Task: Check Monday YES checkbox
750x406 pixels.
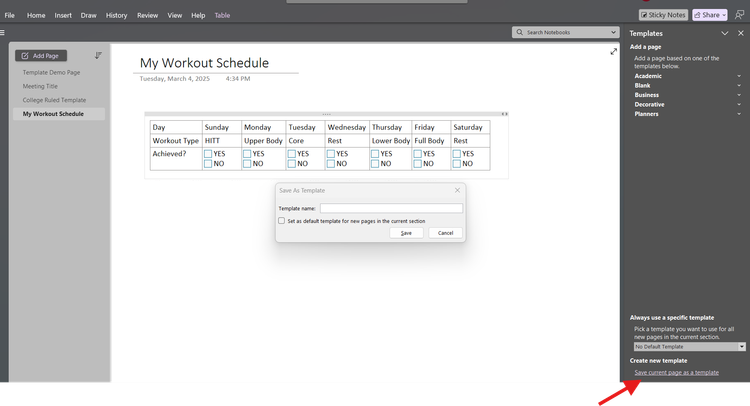Action: (x=247, y=154)
